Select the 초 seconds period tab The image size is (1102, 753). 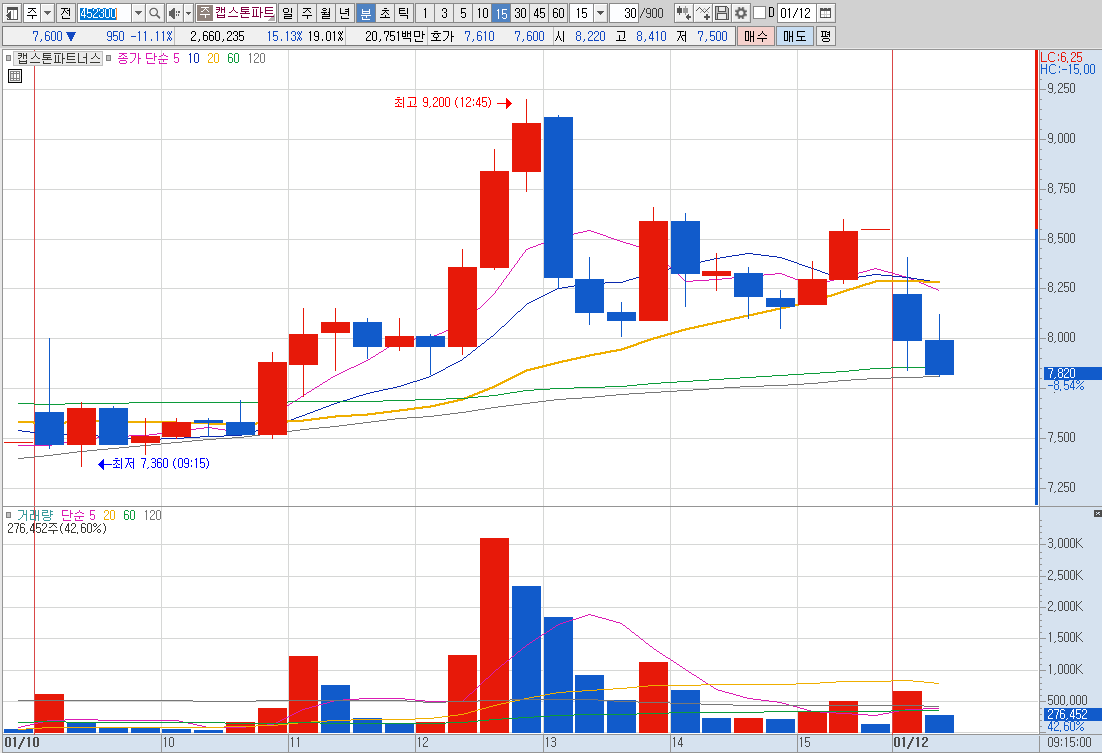tap(384, 13)
